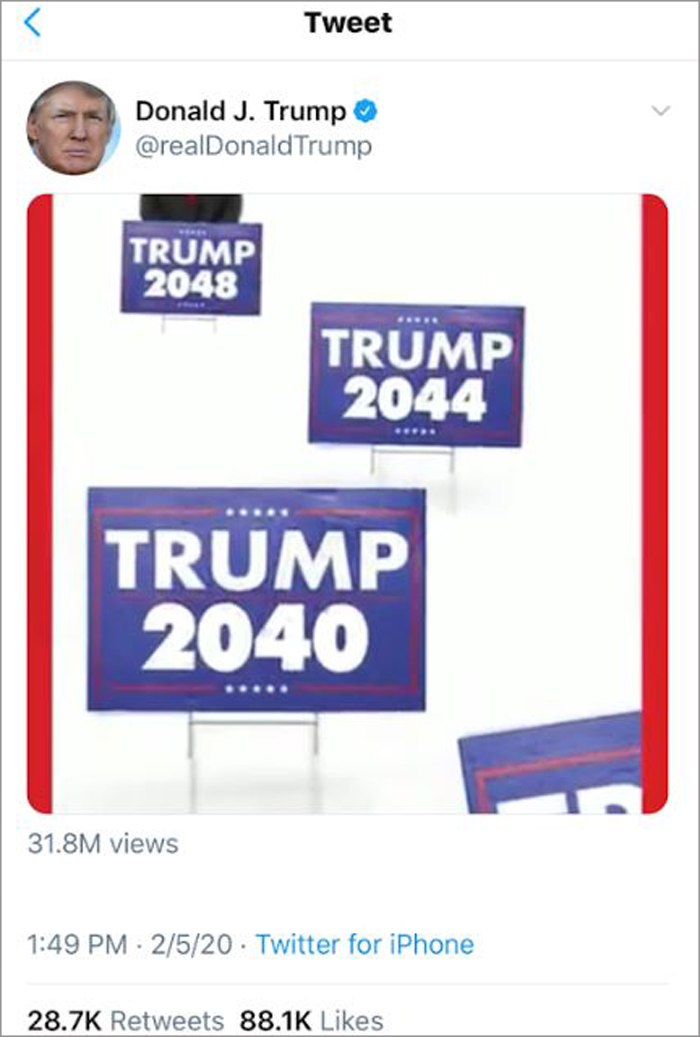View the 88.1K Likes list

(311, 1020)
